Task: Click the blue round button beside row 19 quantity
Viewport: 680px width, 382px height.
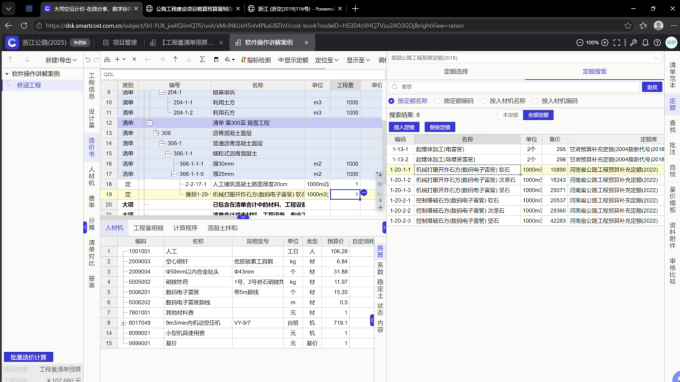Action: 364,193
